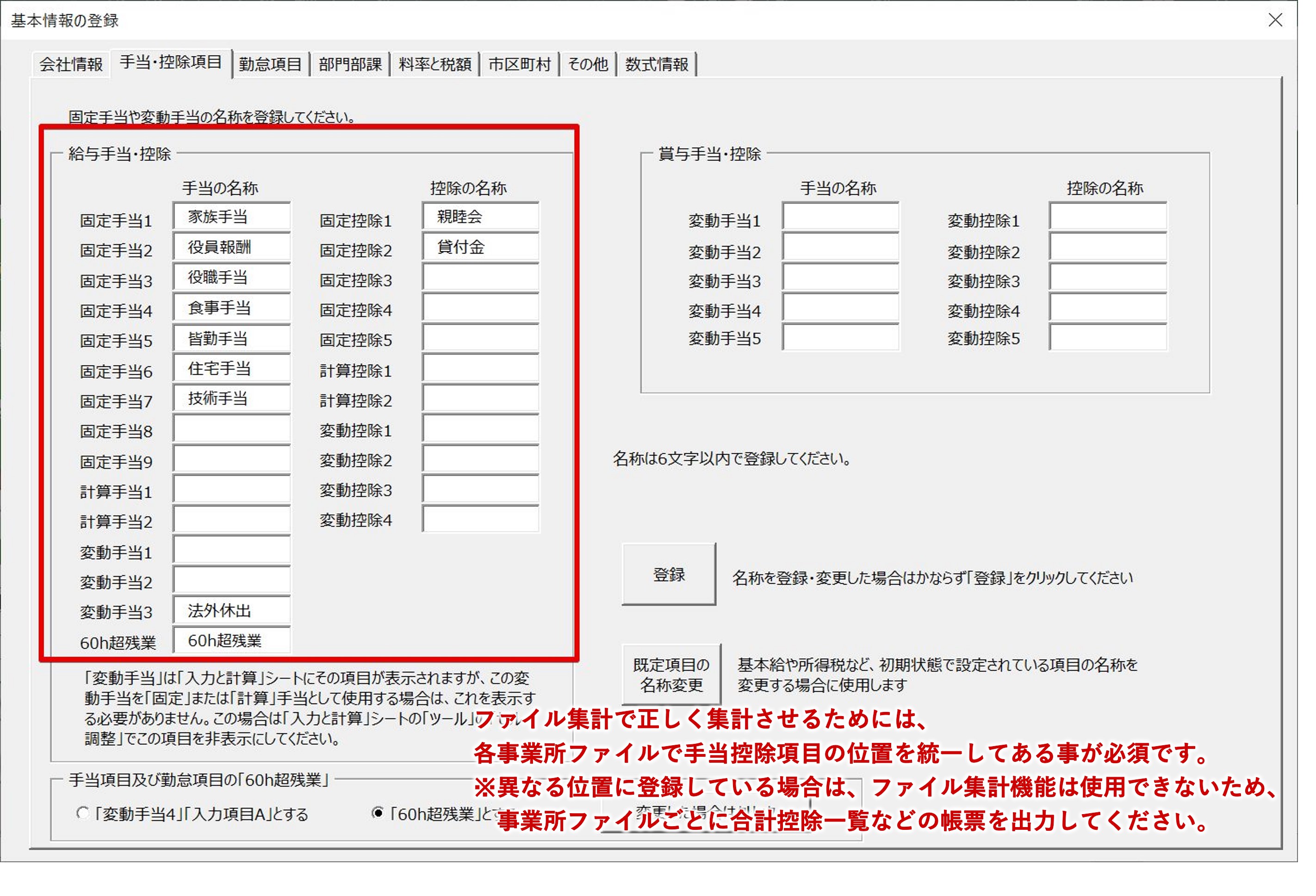This screenshot has width=1316, height=896.
Task: Choose the 「60h超残業」 radio button
Action: tap(377, 813)
